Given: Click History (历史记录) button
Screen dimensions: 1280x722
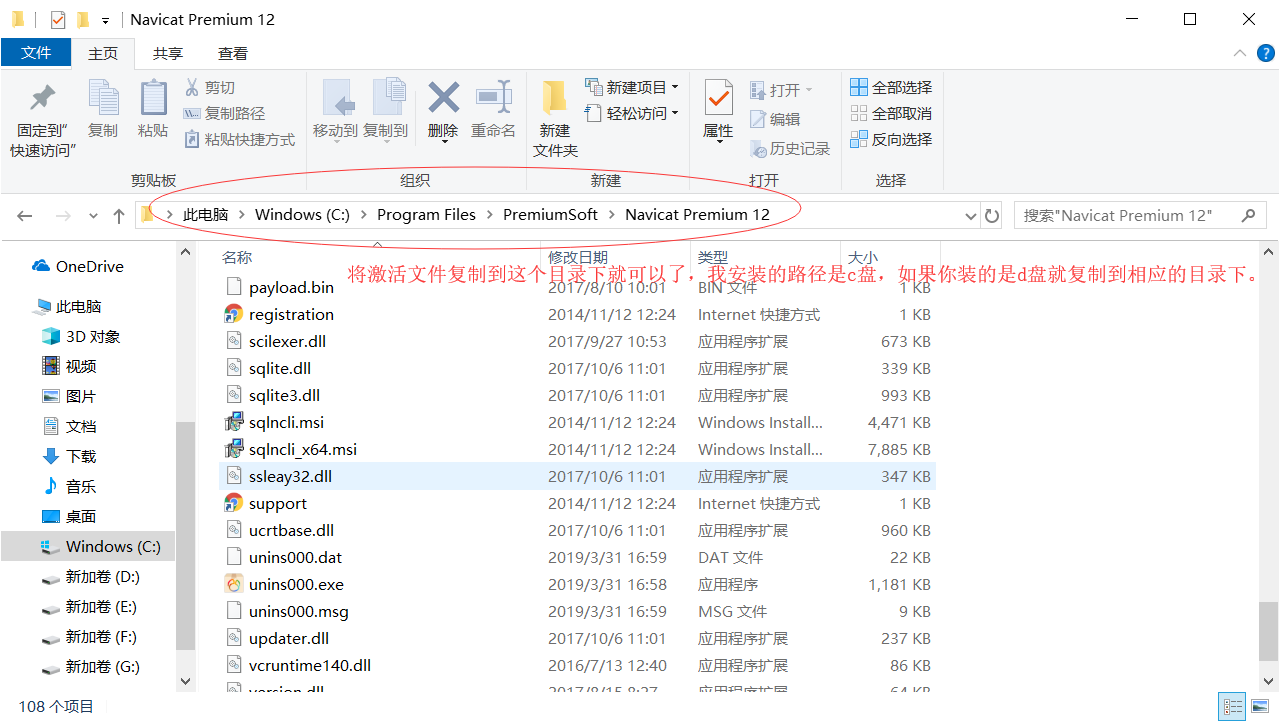Looking at the screenshot, I should coord(790,149).
